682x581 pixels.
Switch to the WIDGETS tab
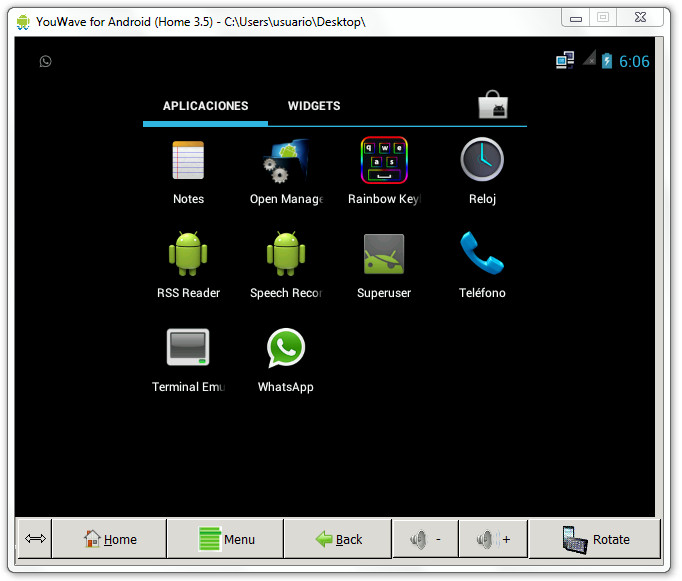point(314,106)
